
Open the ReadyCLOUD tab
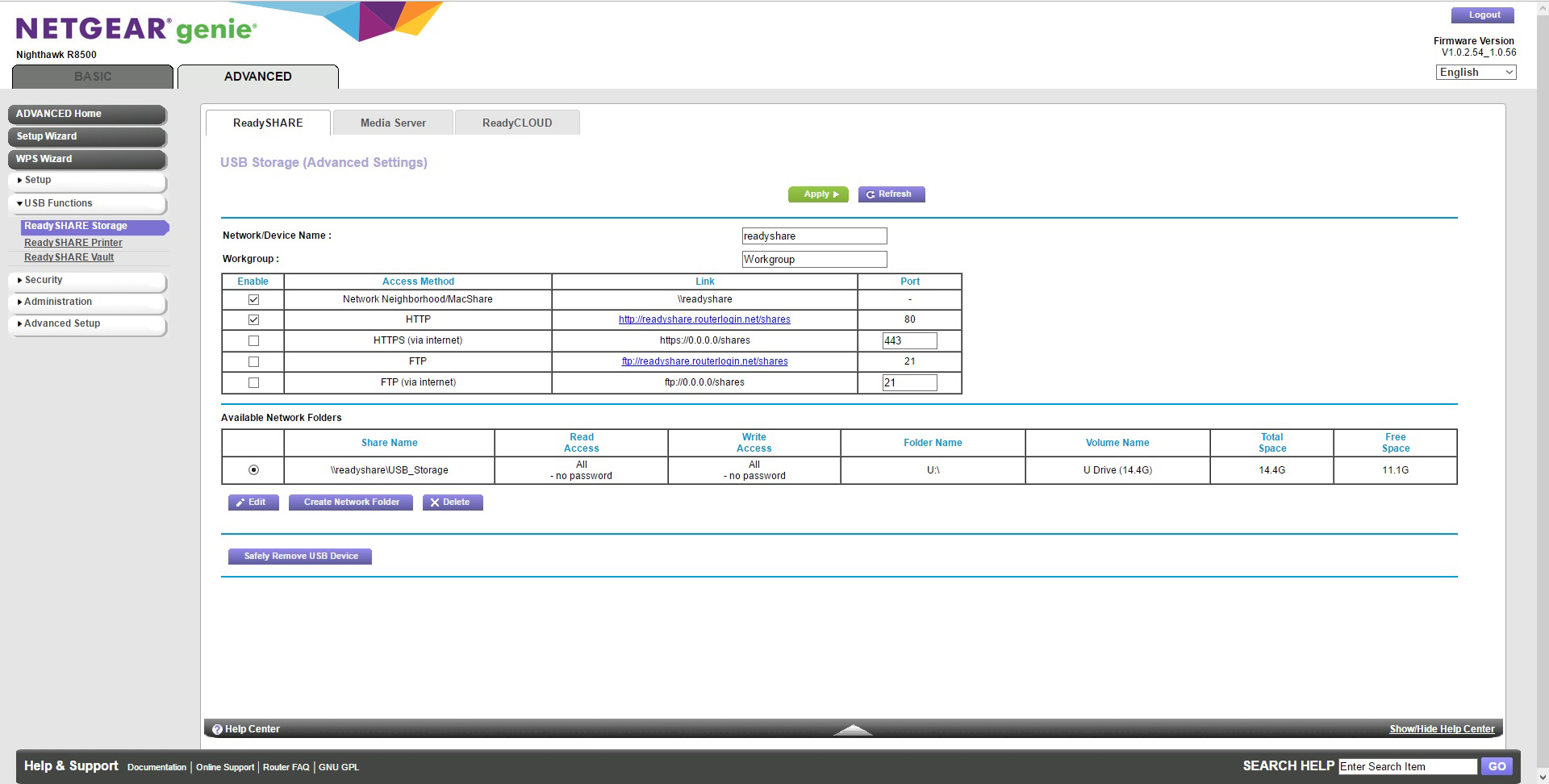[517, 123]
